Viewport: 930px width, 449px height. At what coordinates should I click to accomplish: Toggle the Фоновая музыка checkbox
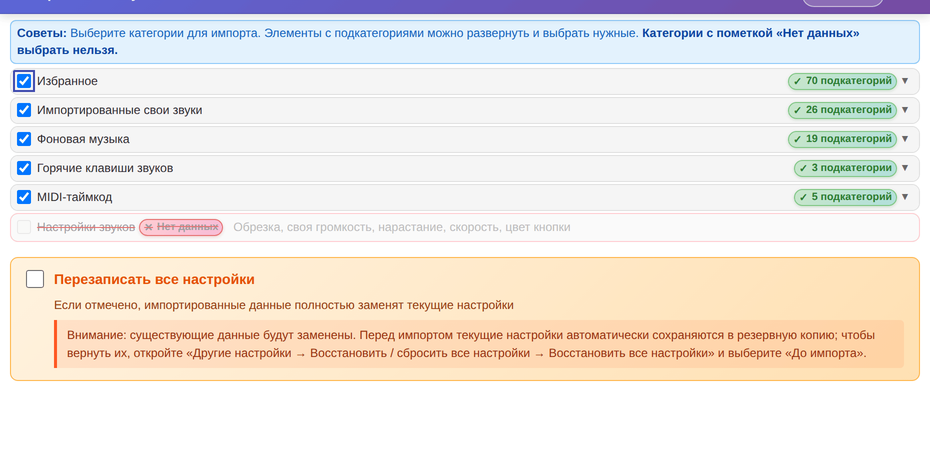click(24, 139)
